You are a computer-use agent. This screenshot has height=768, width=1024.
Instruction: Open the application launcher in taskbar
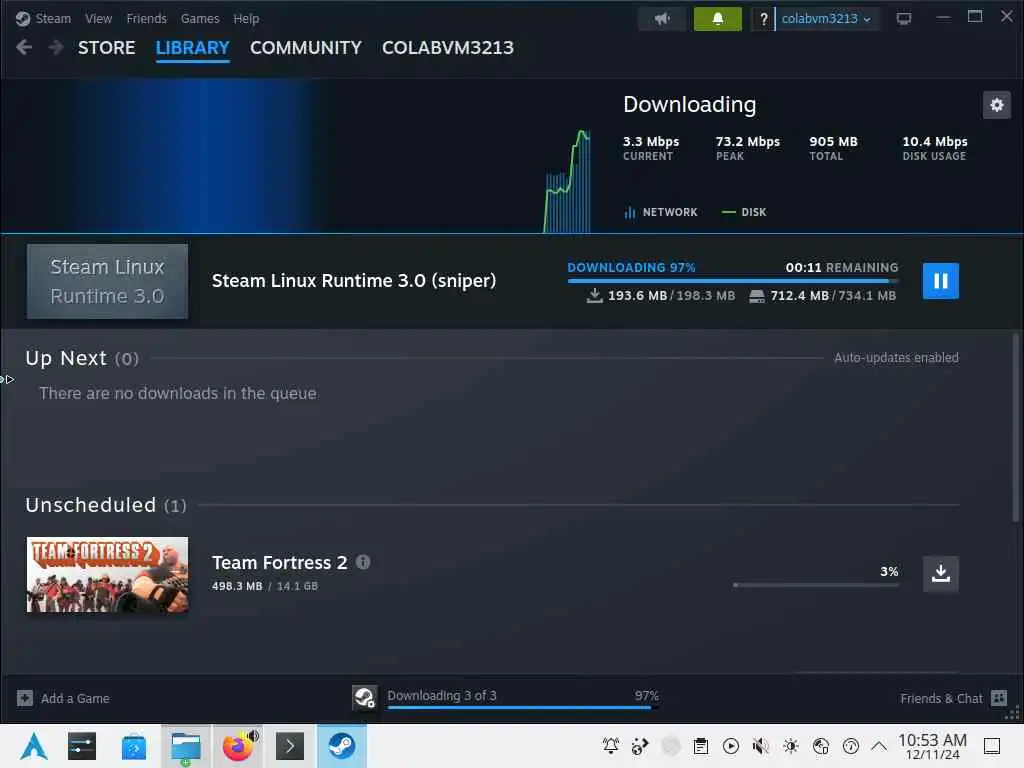tap(33, 746)
